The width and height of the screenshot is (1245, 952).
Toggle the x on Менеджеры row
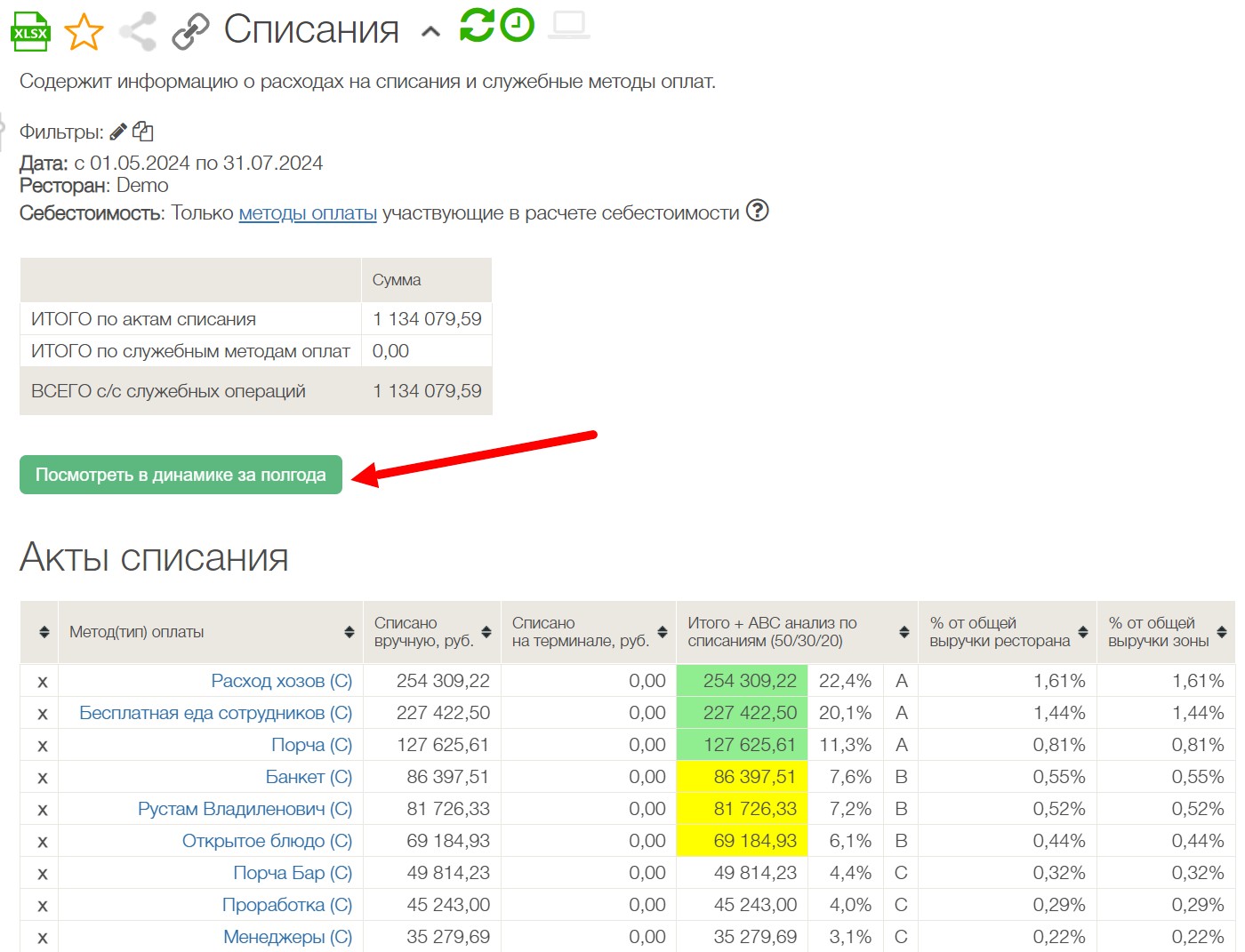(x=42, y=938)
